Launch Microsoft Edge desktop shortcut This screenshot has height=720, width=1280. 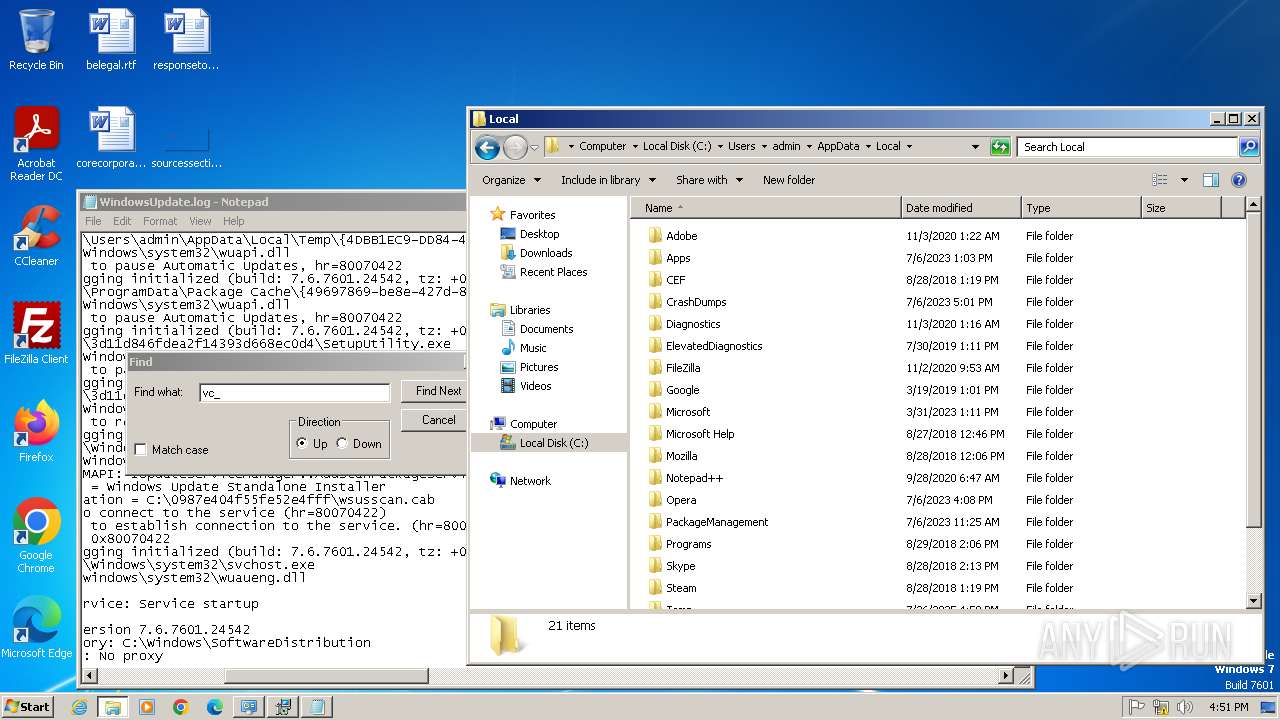pyautogui.click(x=36, y=628)
